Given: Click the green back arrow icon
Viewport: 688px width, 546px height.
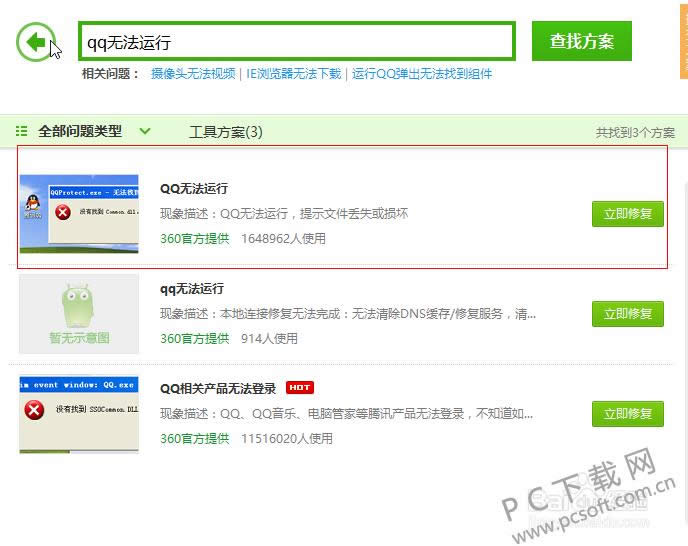Looking at the screenshot, I should click(36, 42).
